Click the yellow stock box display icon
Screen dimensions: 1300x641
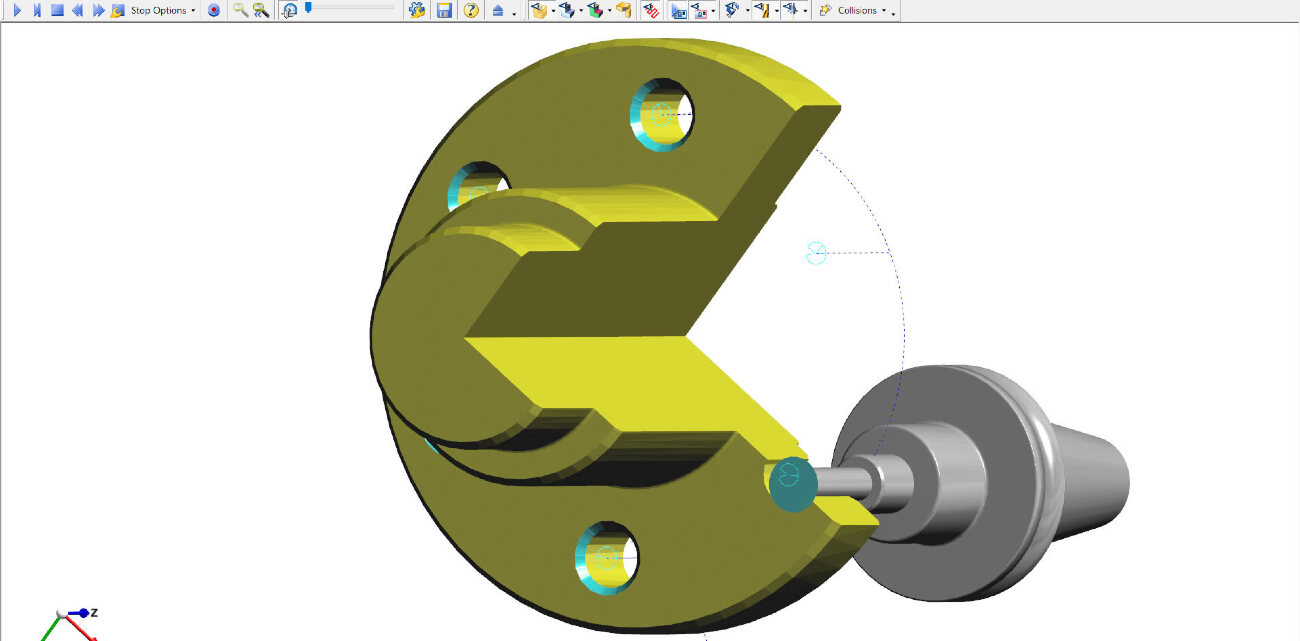(x=538, y=10)
